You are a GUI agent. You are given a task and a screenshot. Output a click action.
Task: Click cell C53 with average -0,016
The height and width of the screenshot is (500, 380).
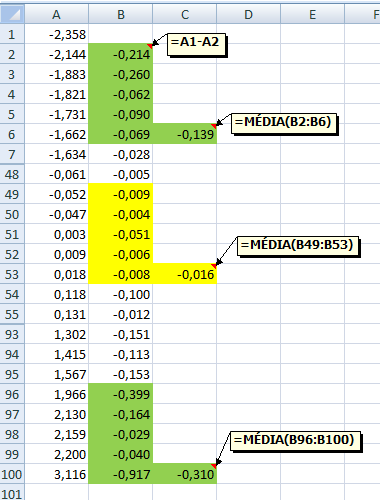tap(185, 274)
